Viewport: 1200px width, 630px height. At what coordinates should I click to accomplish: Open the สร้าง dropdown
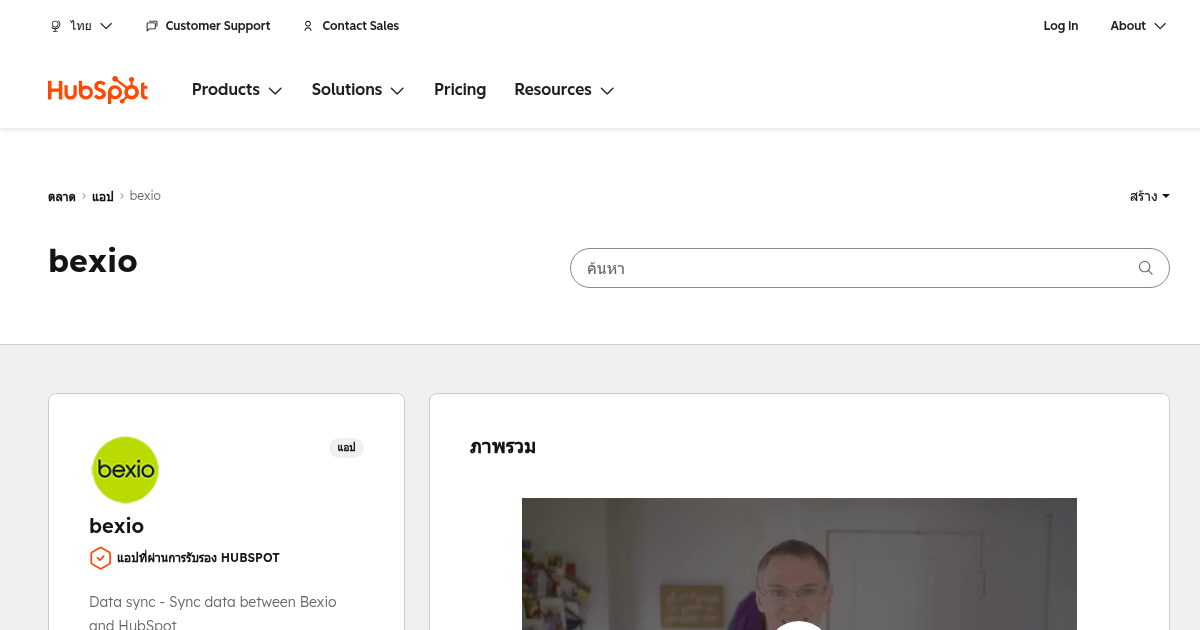coord(1149,196)
